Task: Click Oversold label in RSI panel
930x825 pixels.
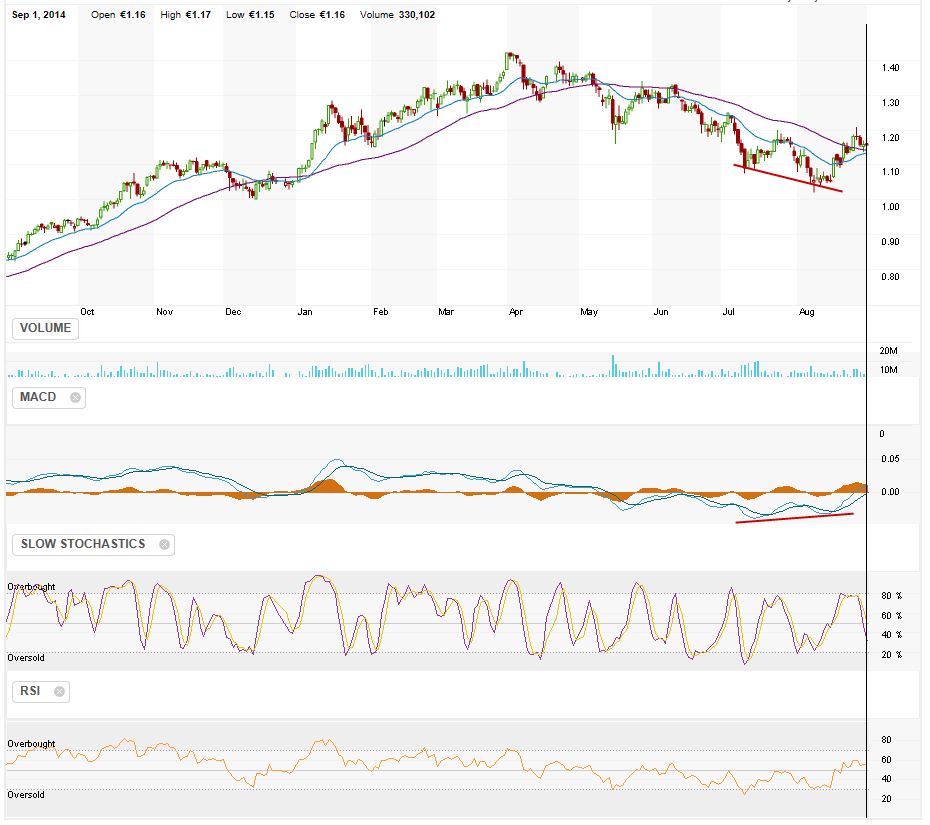Action: click(x=26, y=795)
